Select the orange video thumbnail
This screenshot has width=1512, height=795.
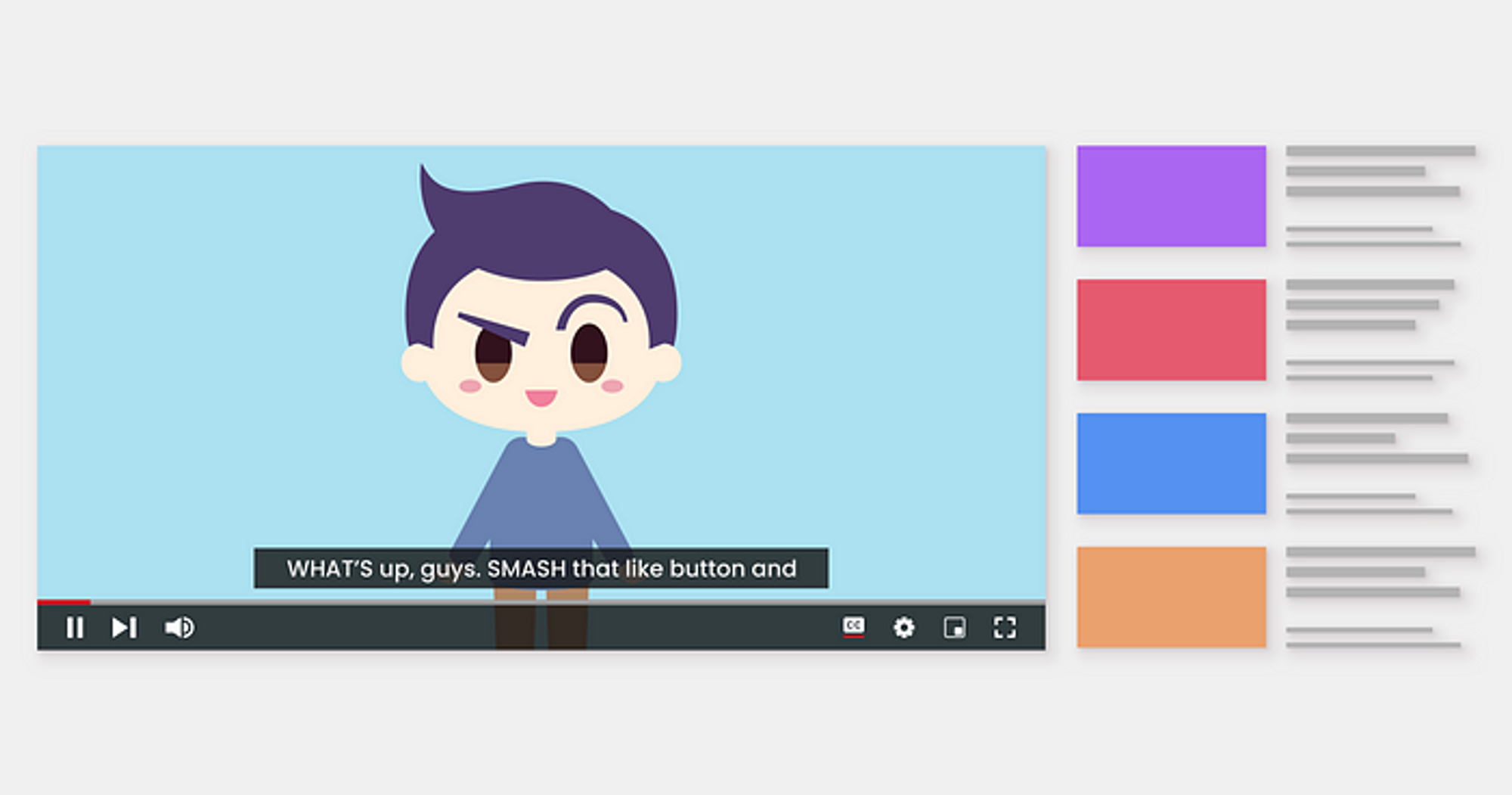click(x=1171, y=597)
